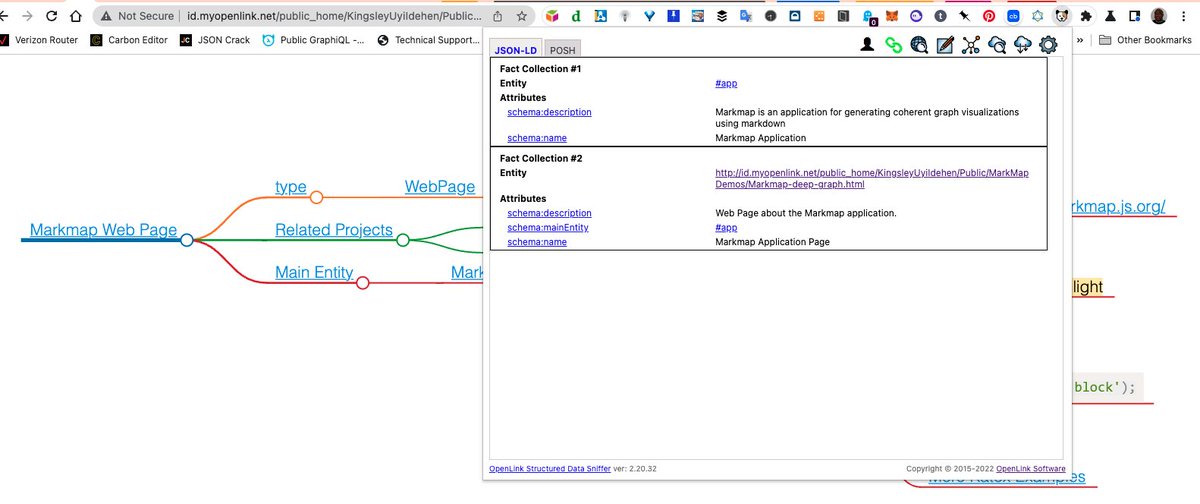This screenshot has height=504, width=1200.
Task: Click the person icon in the Sniffer popup toolbar
Action: tap(868, 44)
